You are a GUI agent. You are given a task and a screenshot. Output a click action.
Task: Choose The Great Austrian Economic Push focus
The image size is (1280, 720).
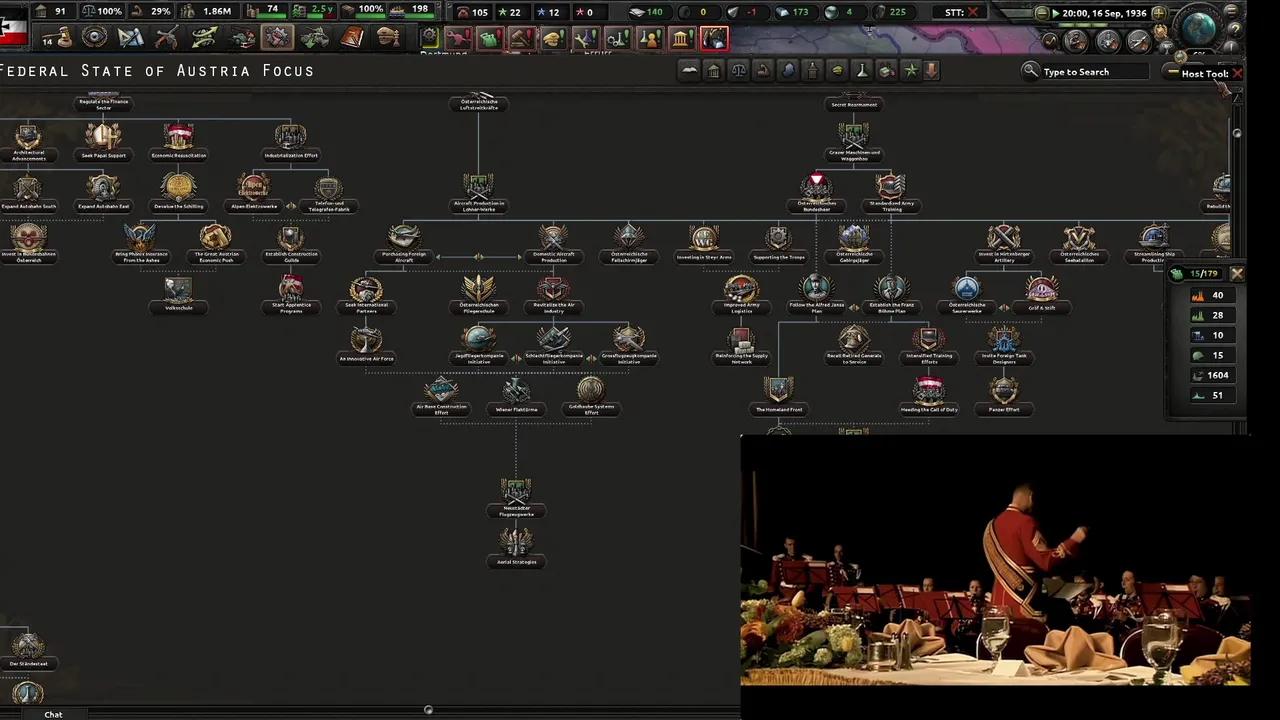coord(215,243)
